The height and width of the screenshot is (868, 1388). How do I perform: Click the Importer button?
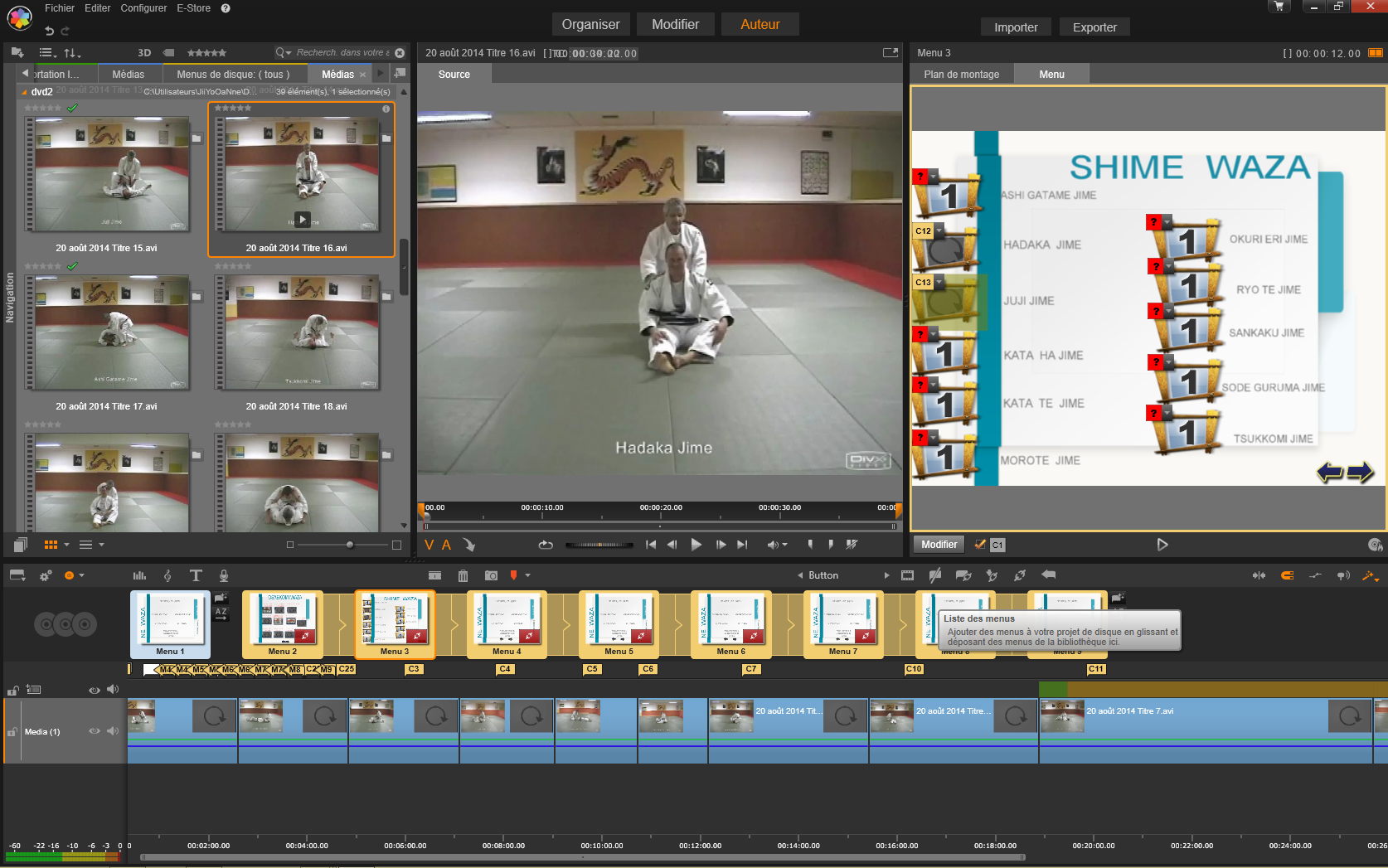point(1016,27)
